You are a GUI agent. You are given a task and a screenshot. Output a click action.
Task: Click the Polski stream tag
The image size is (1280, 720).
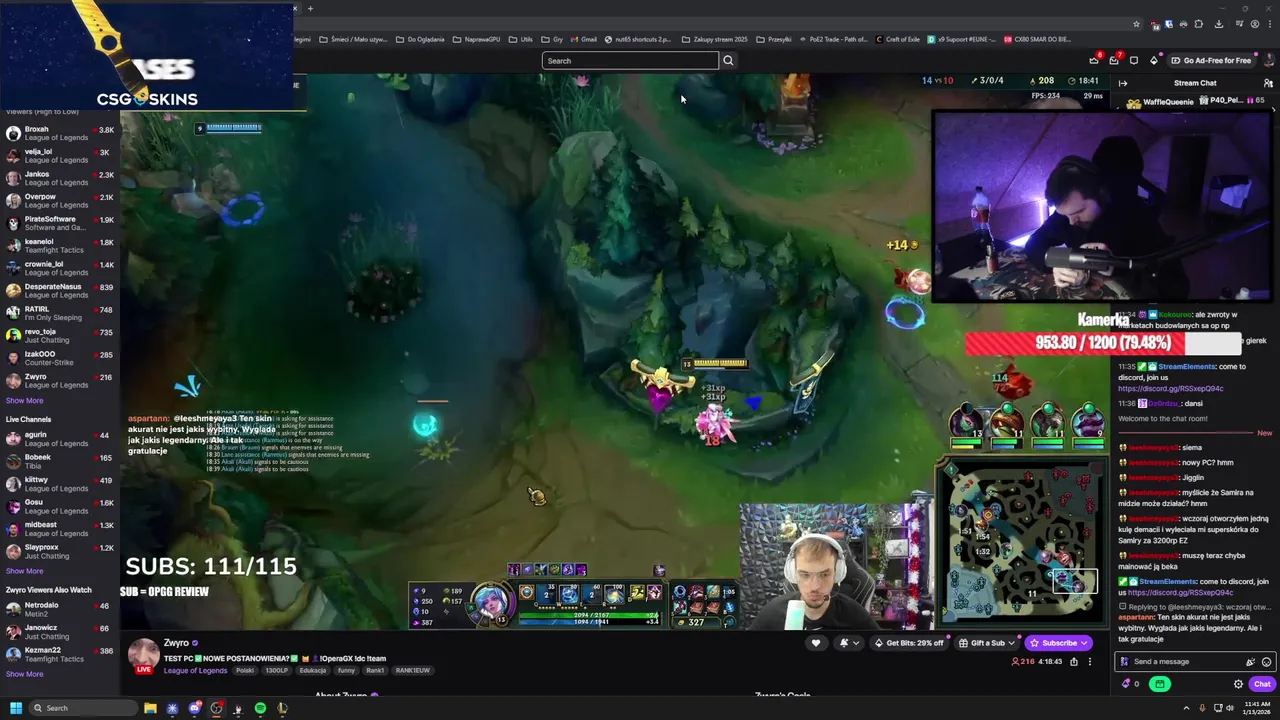[244, 670]
